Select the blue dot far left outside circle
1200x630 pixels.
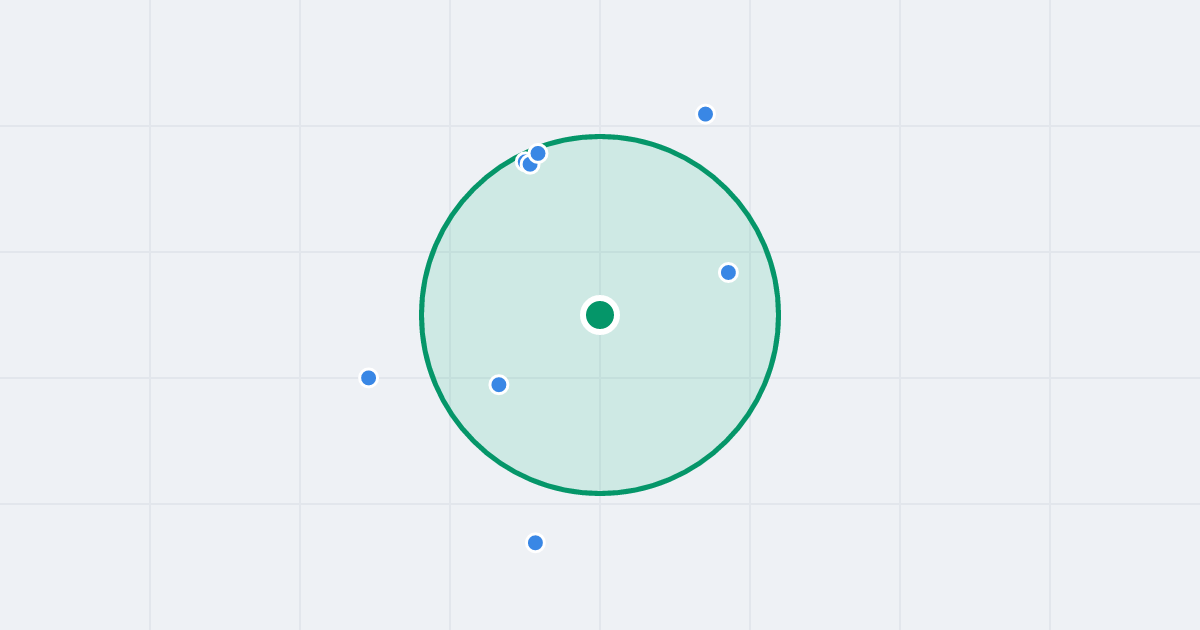(x=368, y=377)
